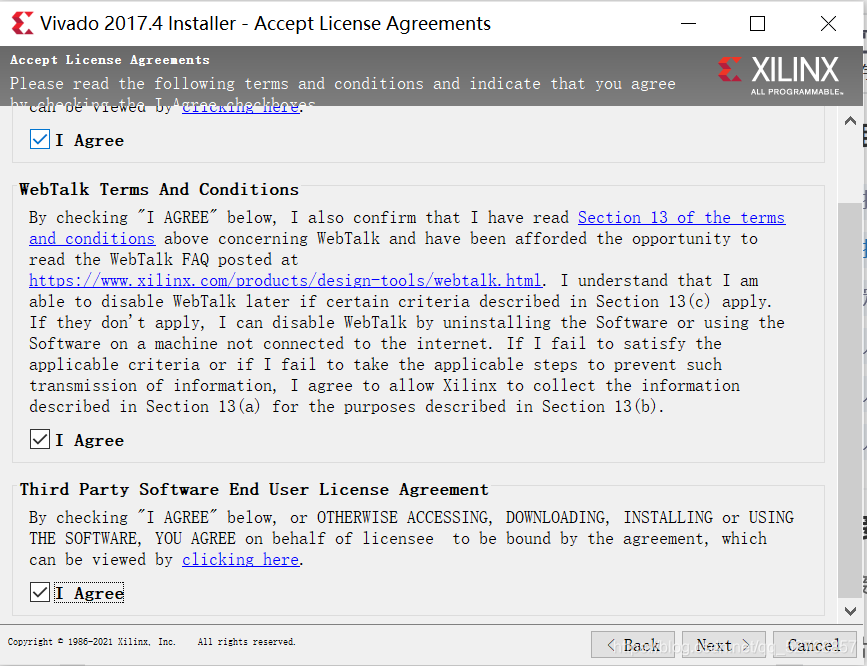Click the I Agree label under Third Party
This screenshot has width=867, height=666.
(x=89, y=593)
